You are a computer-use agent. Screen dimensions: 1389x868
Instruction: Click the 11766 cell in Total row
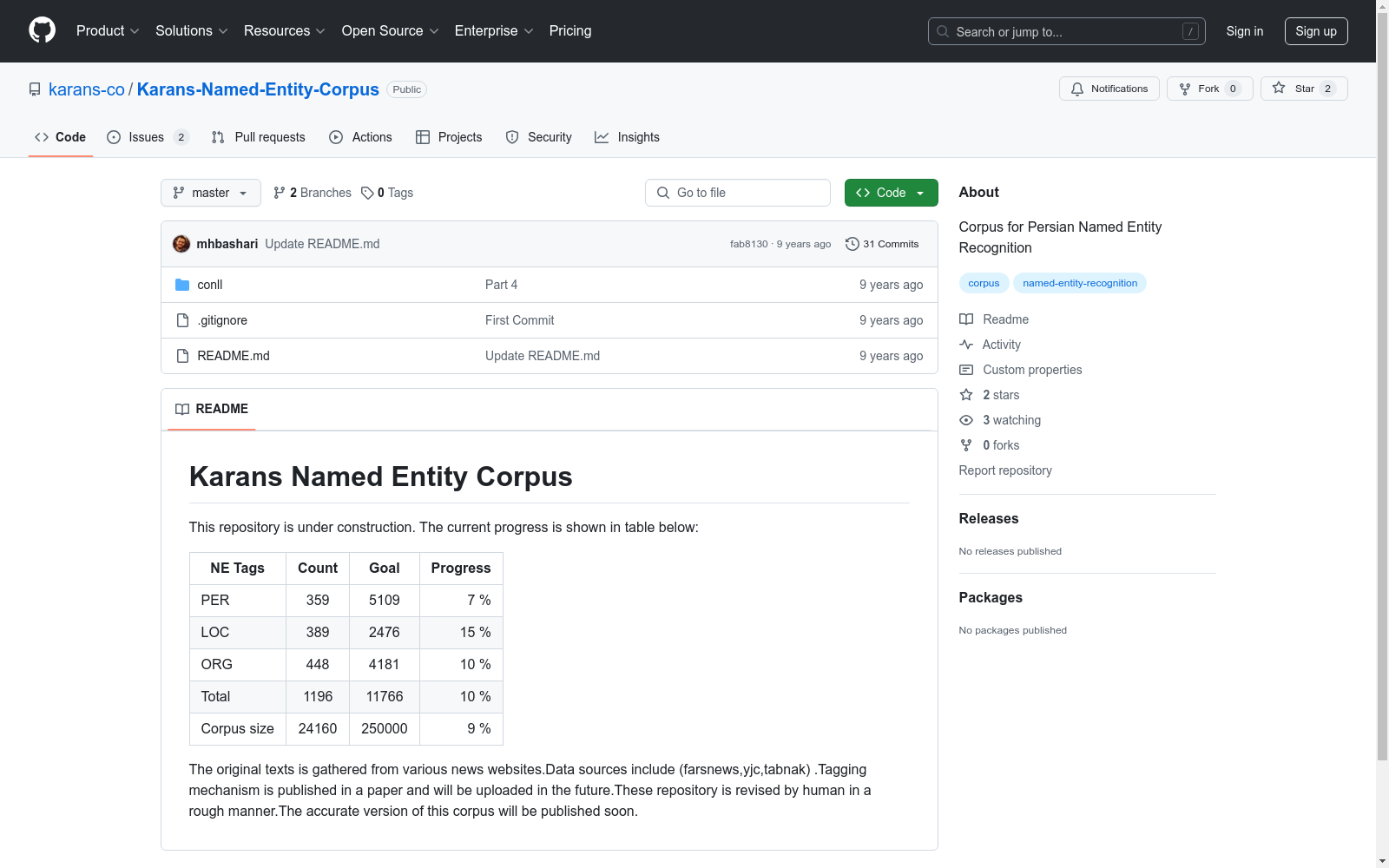coord(385,697)
